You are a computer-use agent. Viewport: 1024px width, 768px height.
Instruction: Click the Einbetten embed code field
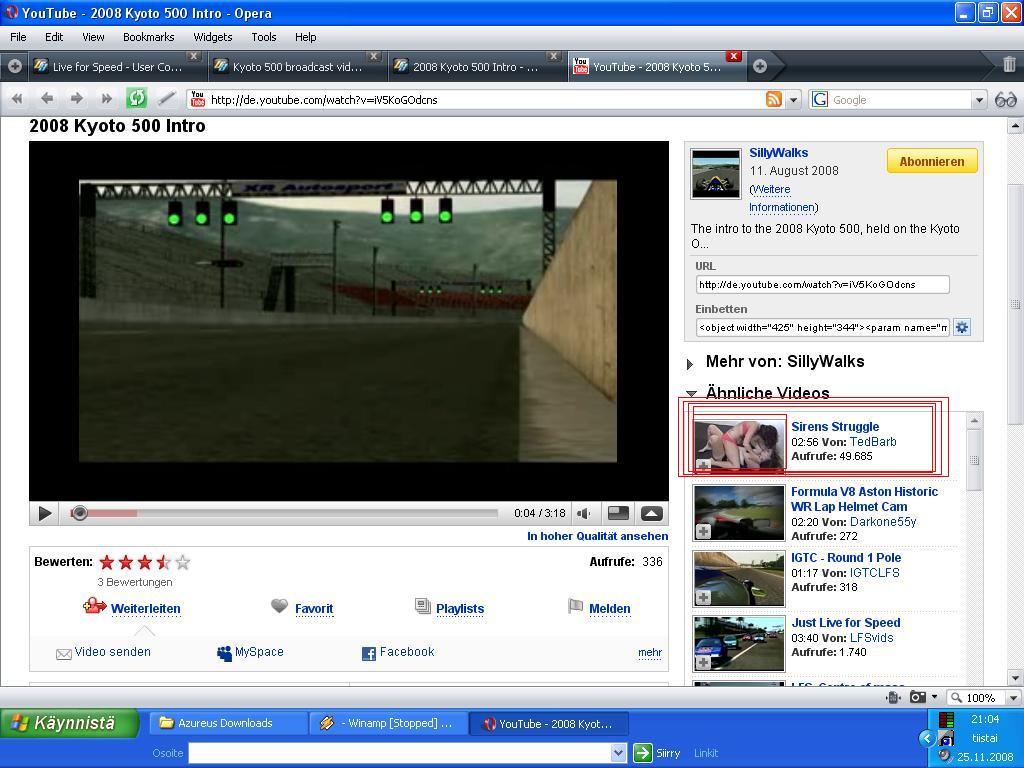822,328
